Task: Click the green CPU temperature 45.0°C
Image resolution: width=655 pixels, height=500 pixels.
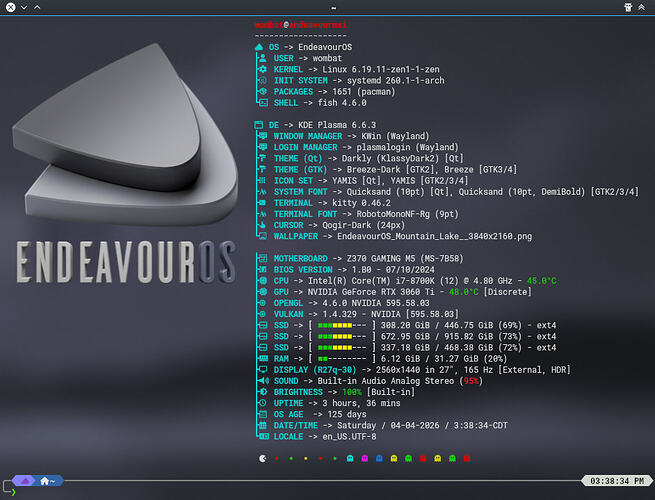Action: coord(541,281)
